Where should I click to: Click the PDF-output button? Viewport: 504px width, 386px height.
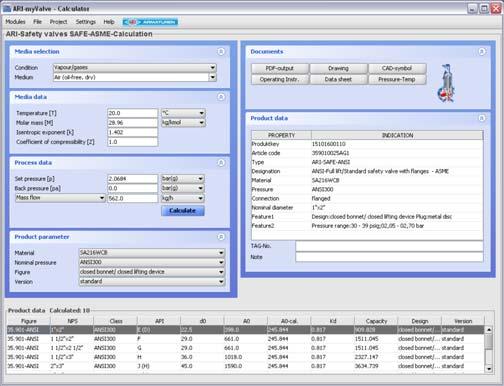[280, 68]
